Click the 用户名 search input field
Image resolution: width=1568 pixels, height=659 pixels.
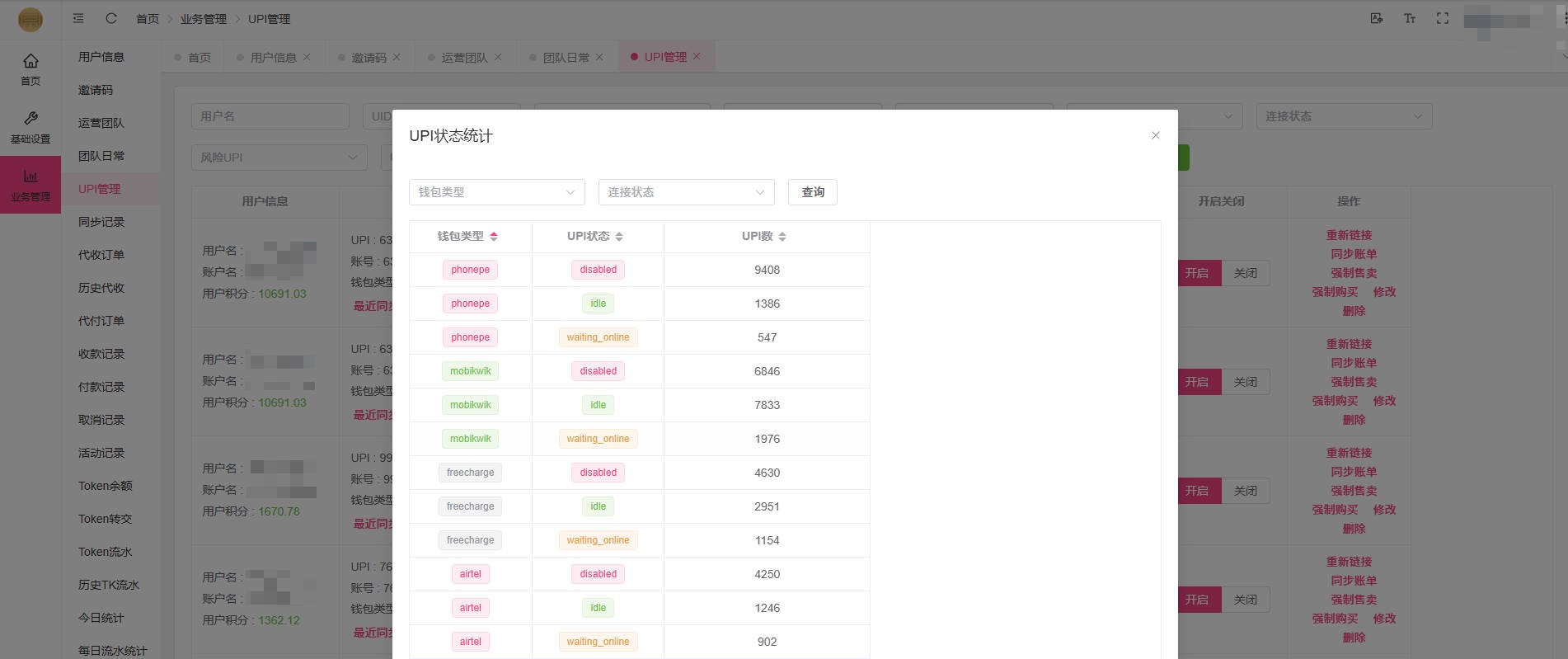coord(270,116)
